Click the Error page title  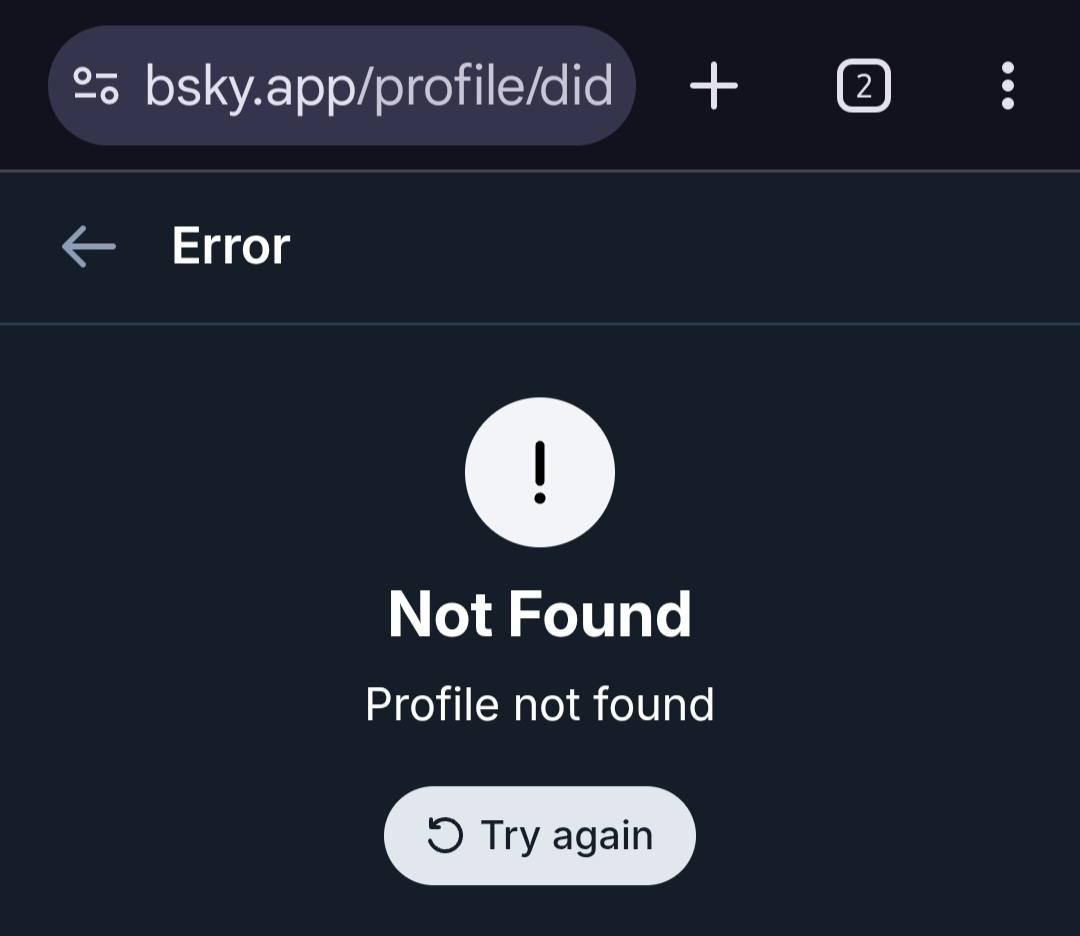tap(231, 246)
